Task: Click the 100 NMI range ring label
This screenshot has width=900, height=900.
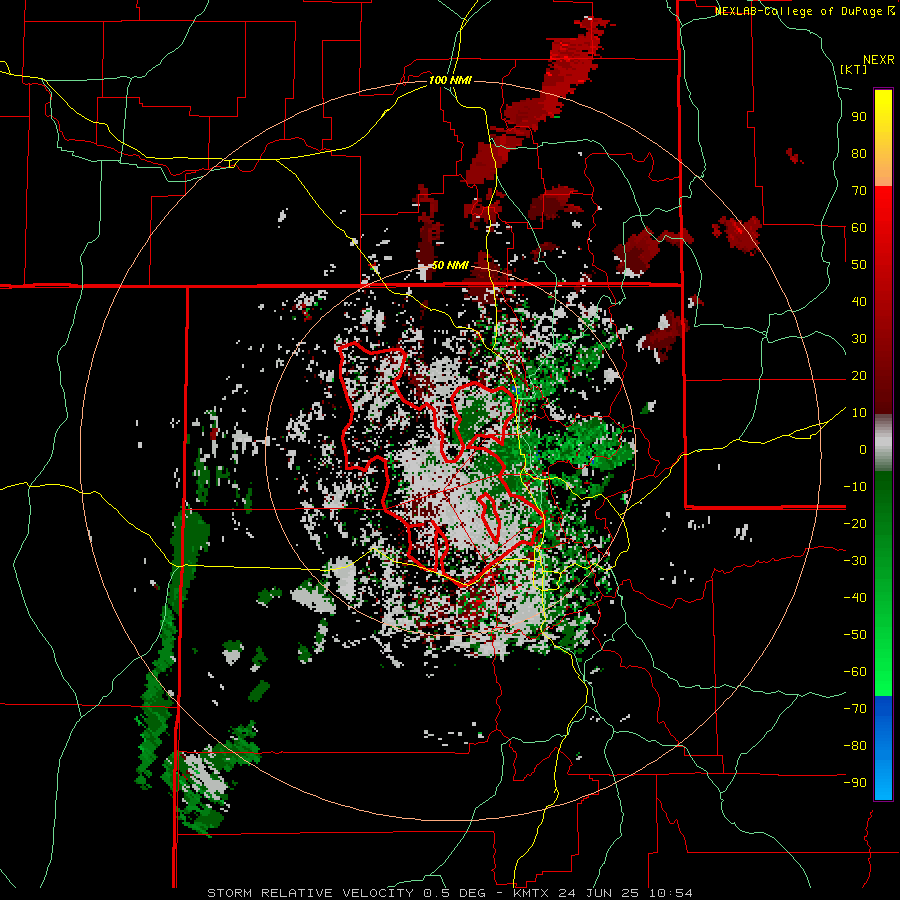Action: [450, 80]
